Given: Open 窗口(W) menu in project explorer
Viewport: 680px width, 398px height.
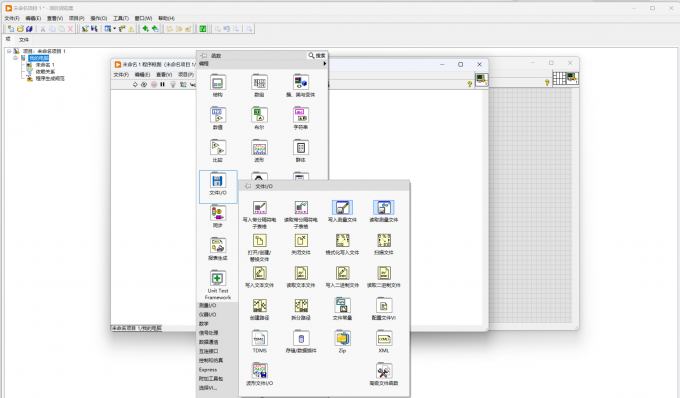Looking at the screenshot, I should [x=143, y=18].
